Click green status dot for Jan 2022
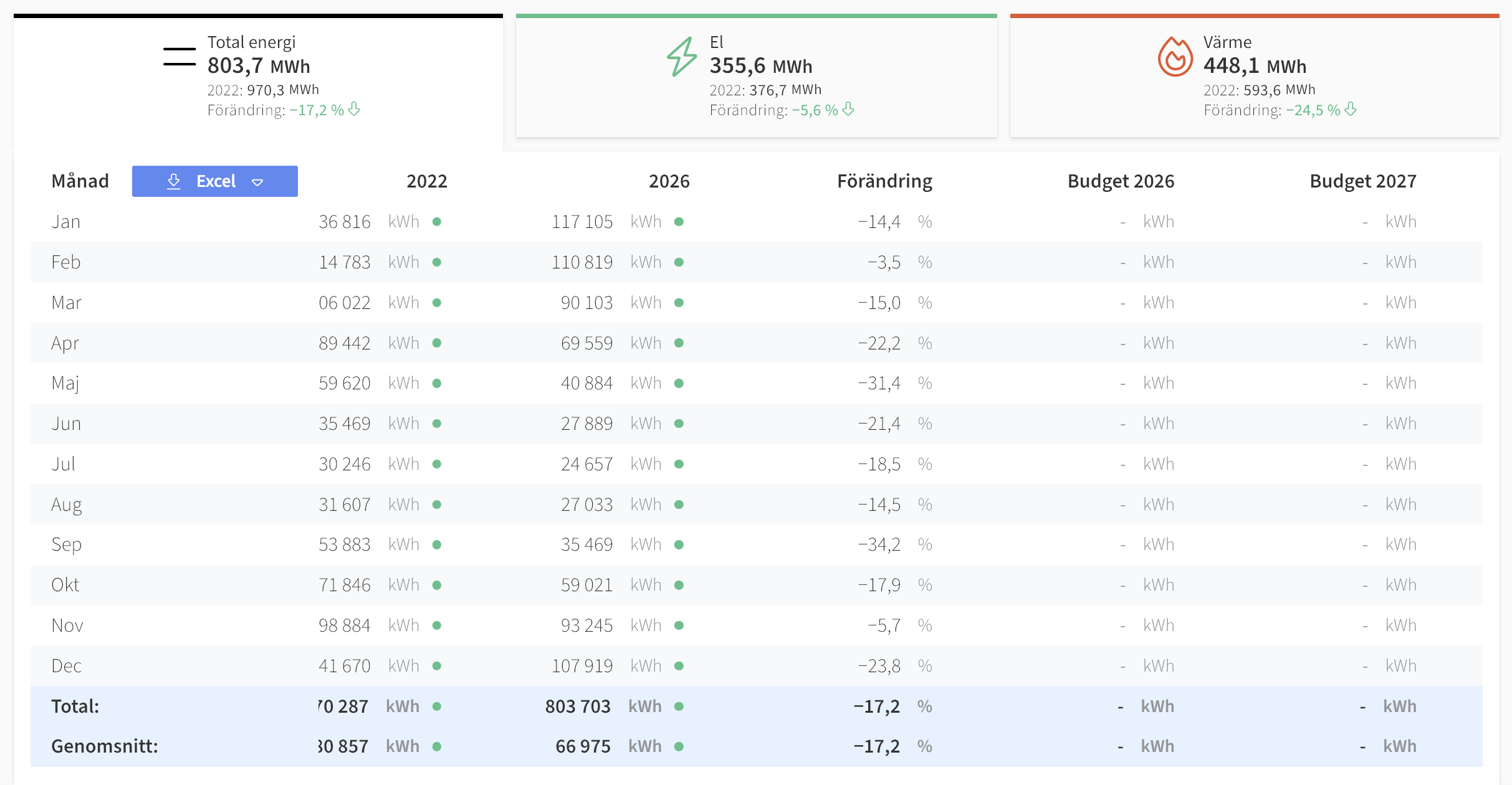 tap(437, 222)
